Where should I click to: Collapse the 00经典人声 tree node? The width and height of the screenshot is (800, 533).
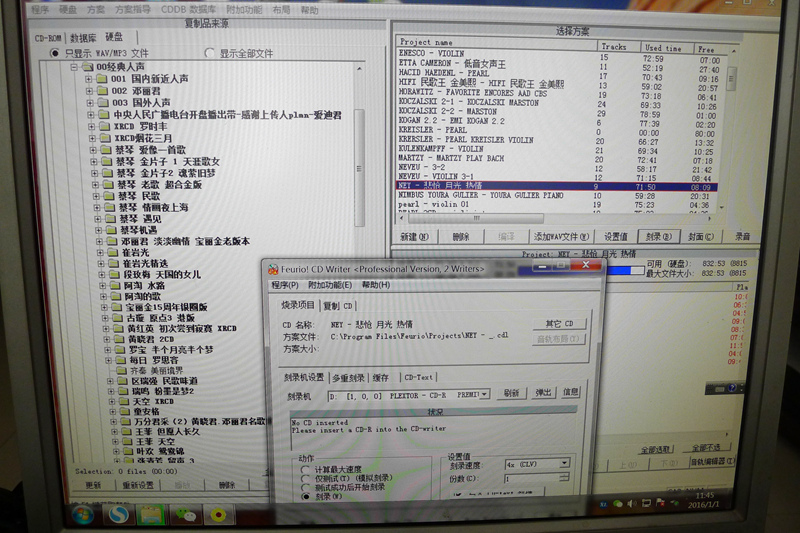tap(74, 67)
